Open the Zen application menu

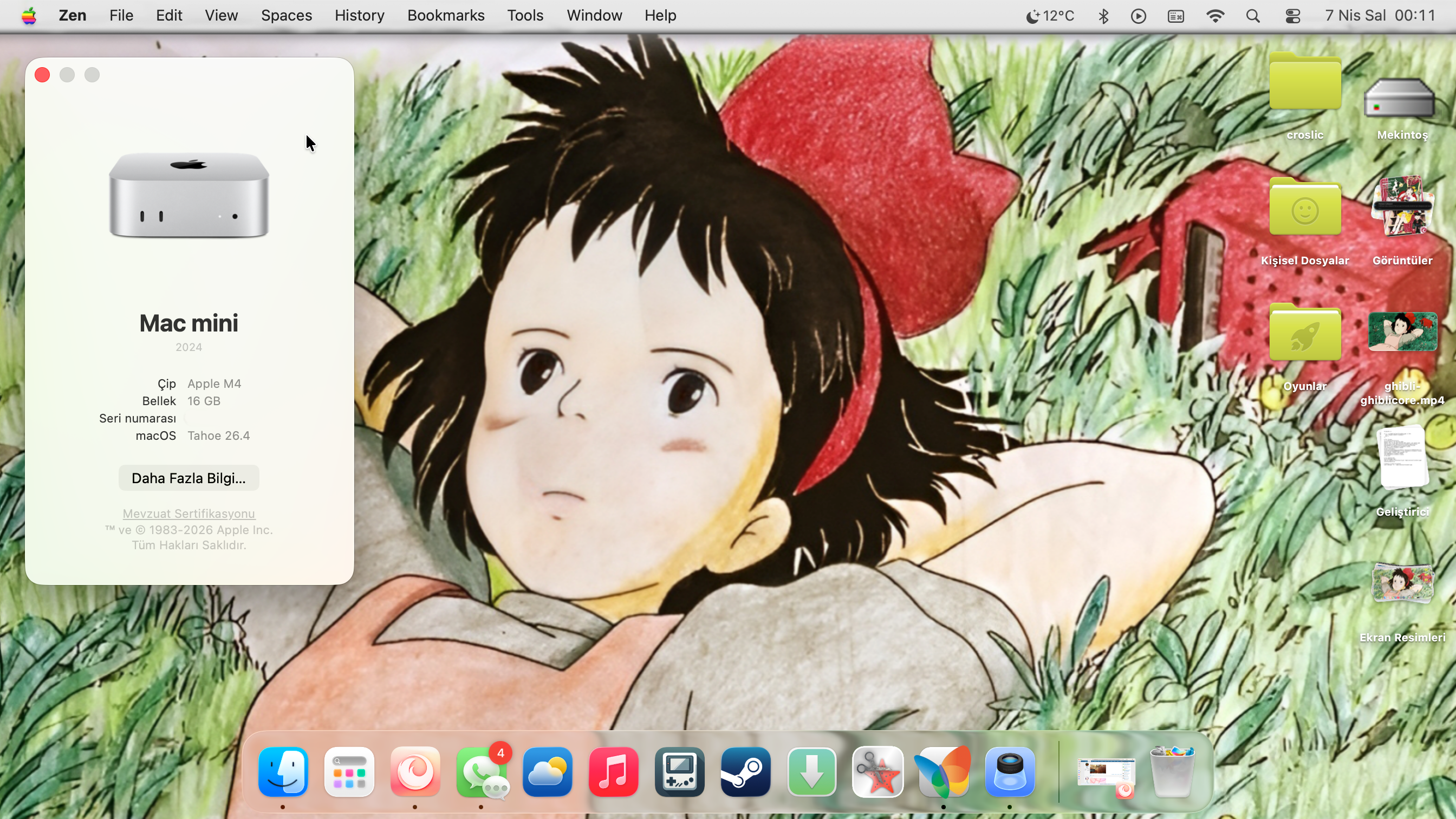[x=73, y=16]
